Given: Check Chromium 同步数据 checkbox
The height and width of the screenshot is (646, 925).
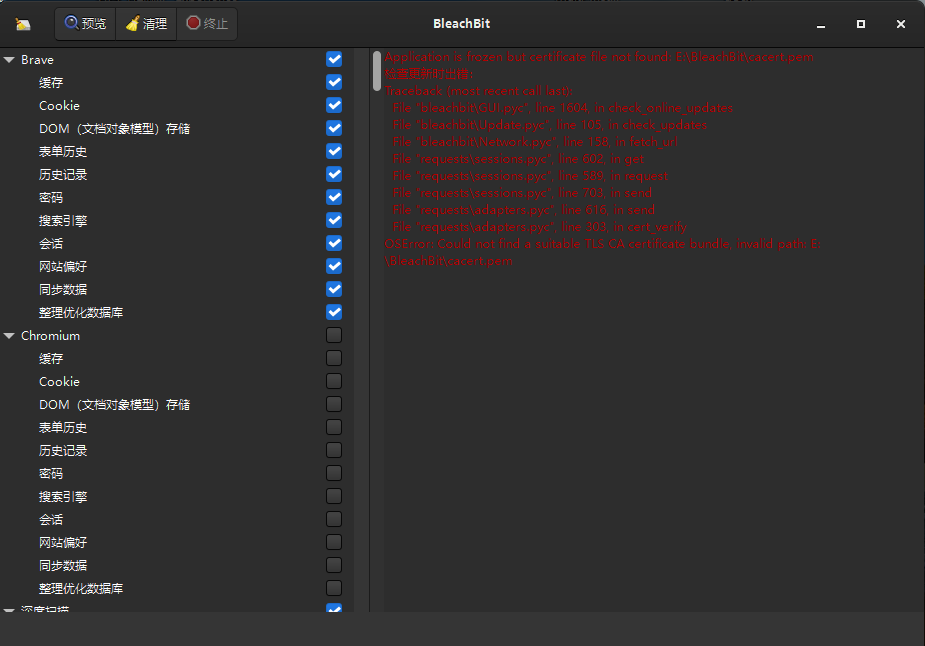Looking at the screenshot, I should [x=334, y=565].
